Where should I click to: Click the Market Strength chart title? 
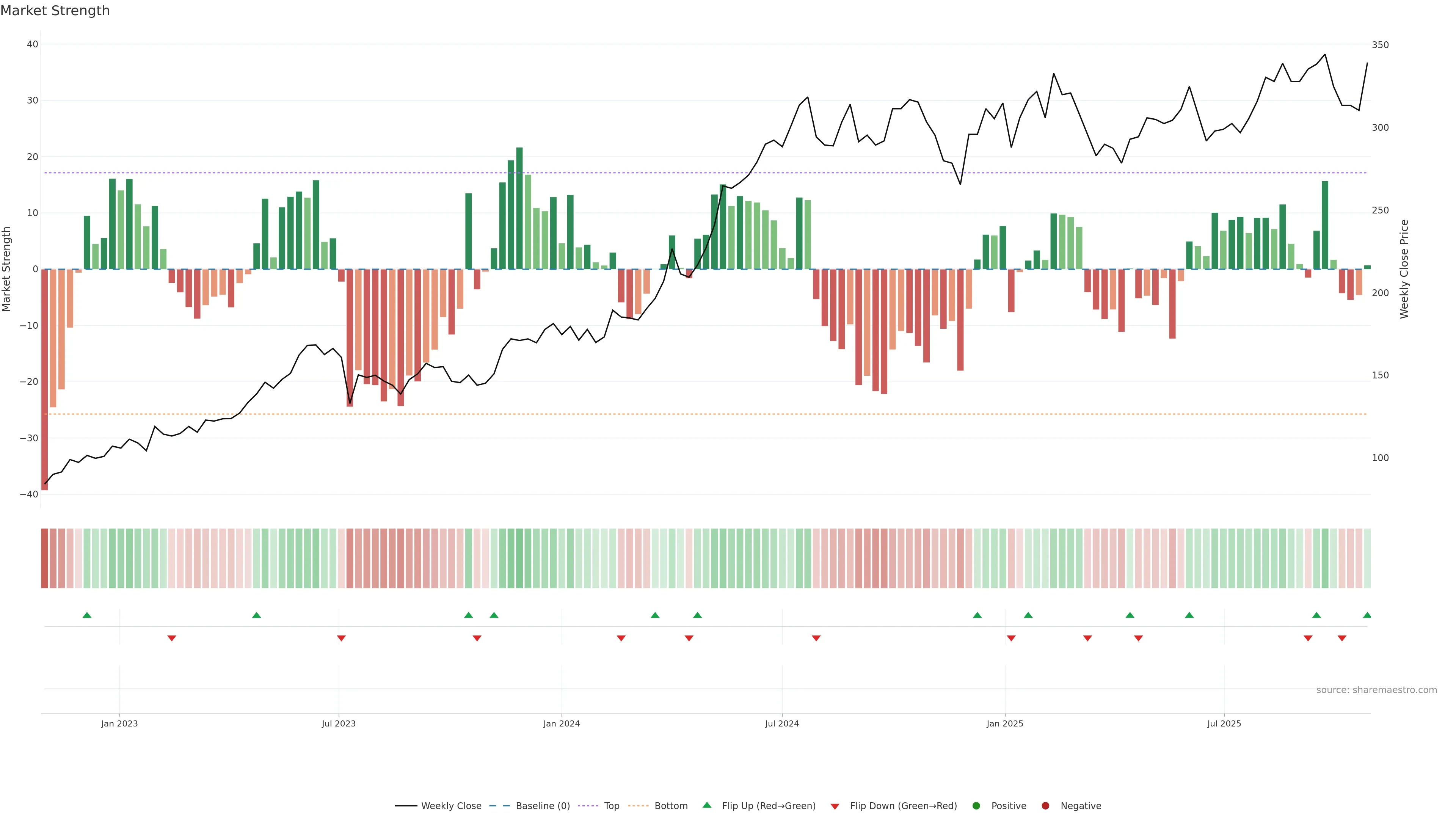pos(55,11)
